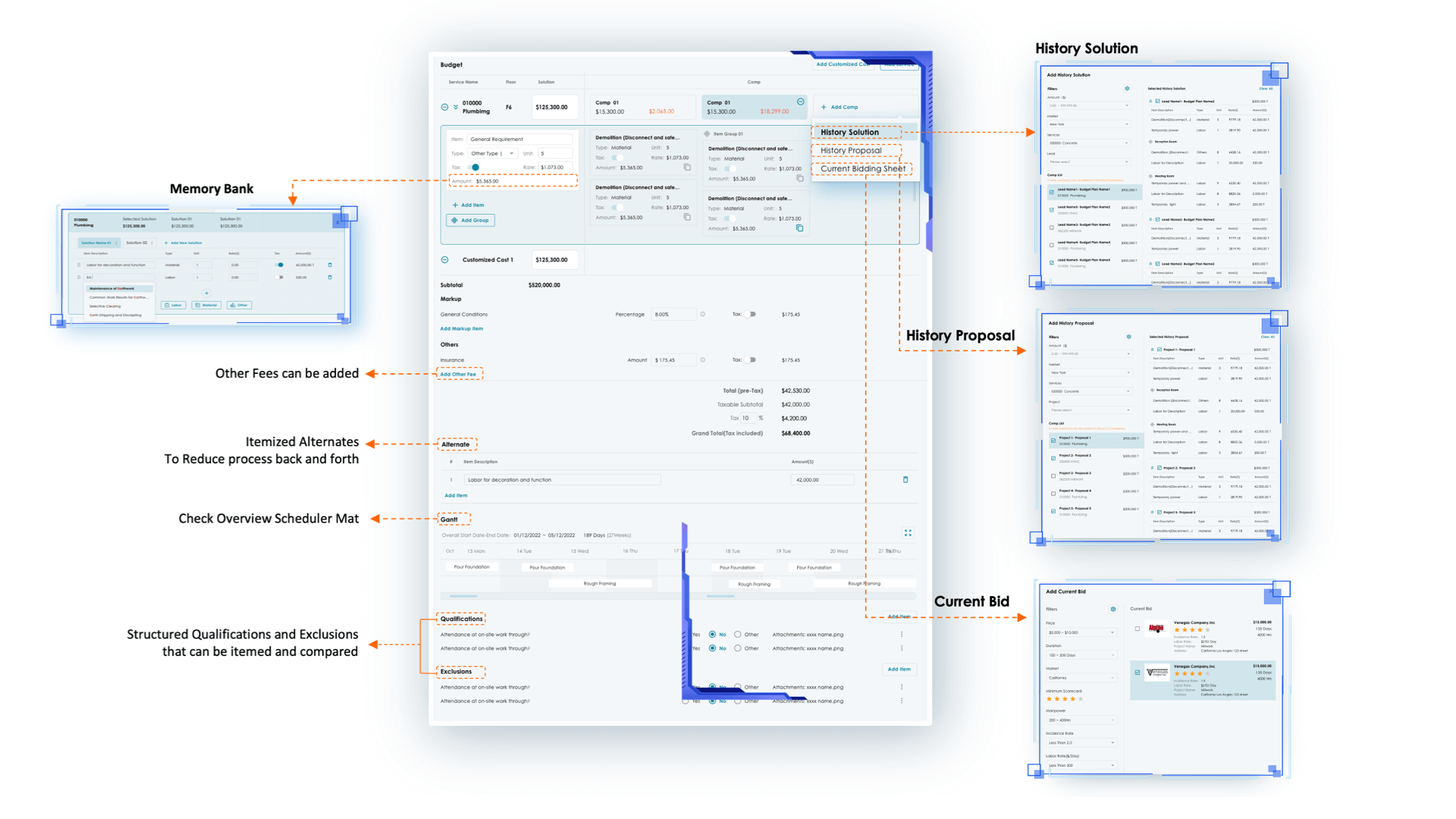Delete the Labor for decoration alternate item
Screen dimensions: 1456x819
pyautogui.click(x=905, y=480)
